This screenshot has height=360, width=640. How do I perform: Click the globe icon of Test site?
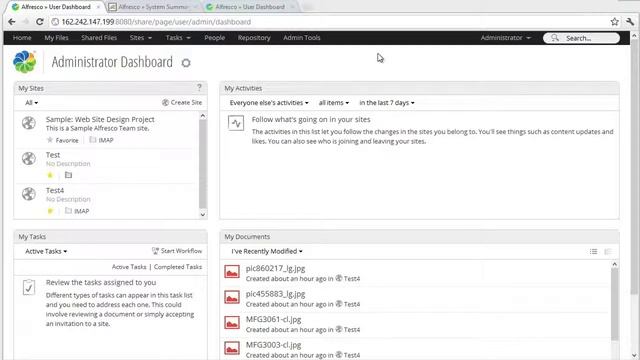pyautogui.click(x=29, y=158)
